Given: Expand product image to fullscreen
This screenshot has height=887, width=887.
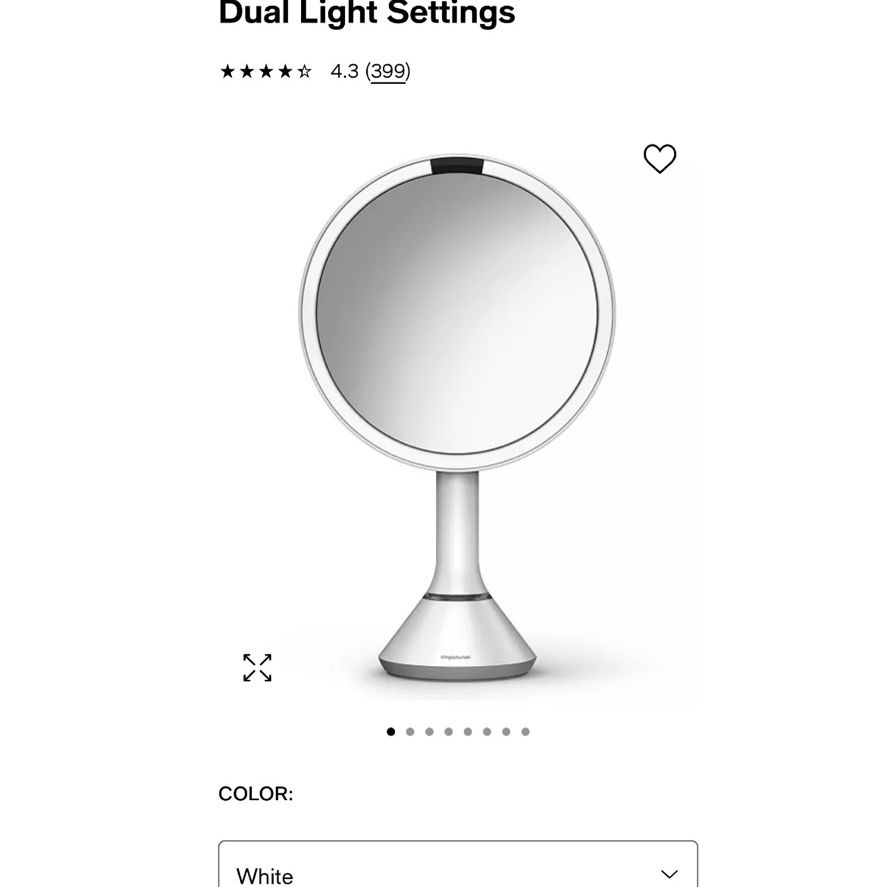Looking at the screenshot, I should 257,668.
